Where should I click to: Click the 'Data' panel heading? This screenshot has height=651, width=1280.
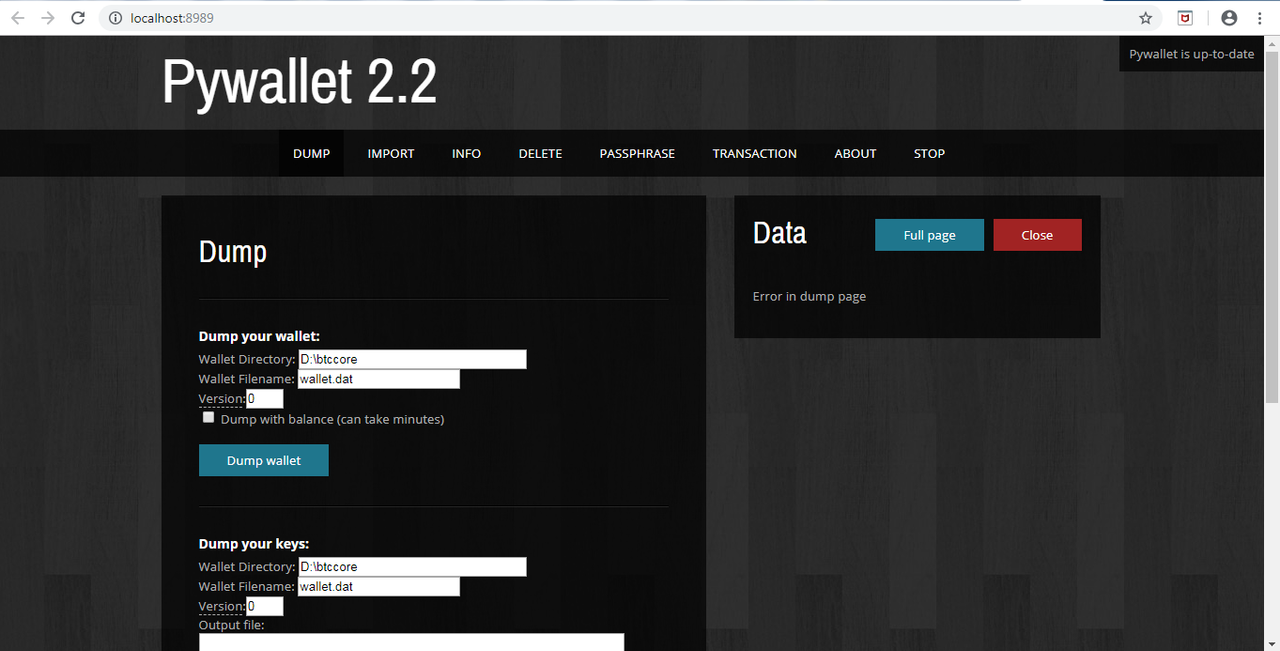(780, 233)
